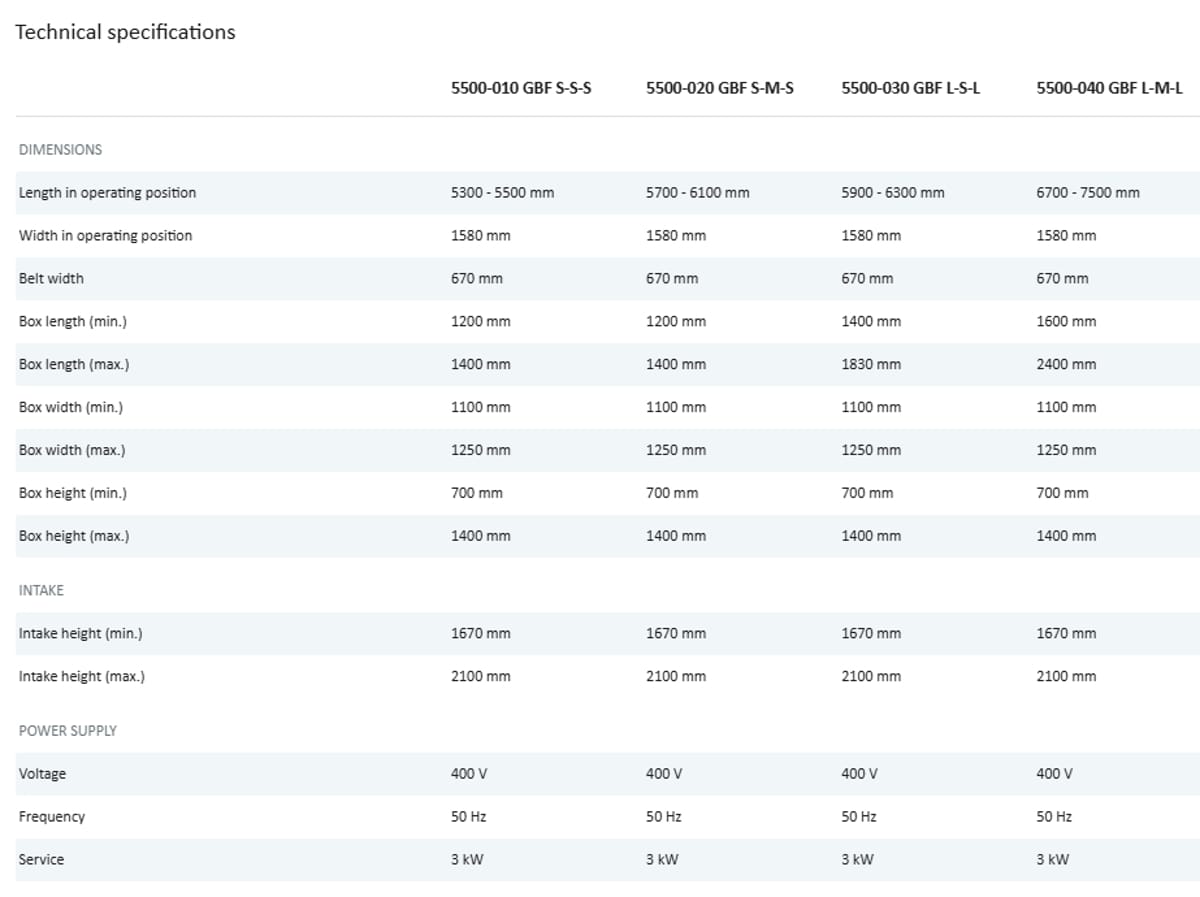Click the 2400 mm box length value

coord(1066,364)
